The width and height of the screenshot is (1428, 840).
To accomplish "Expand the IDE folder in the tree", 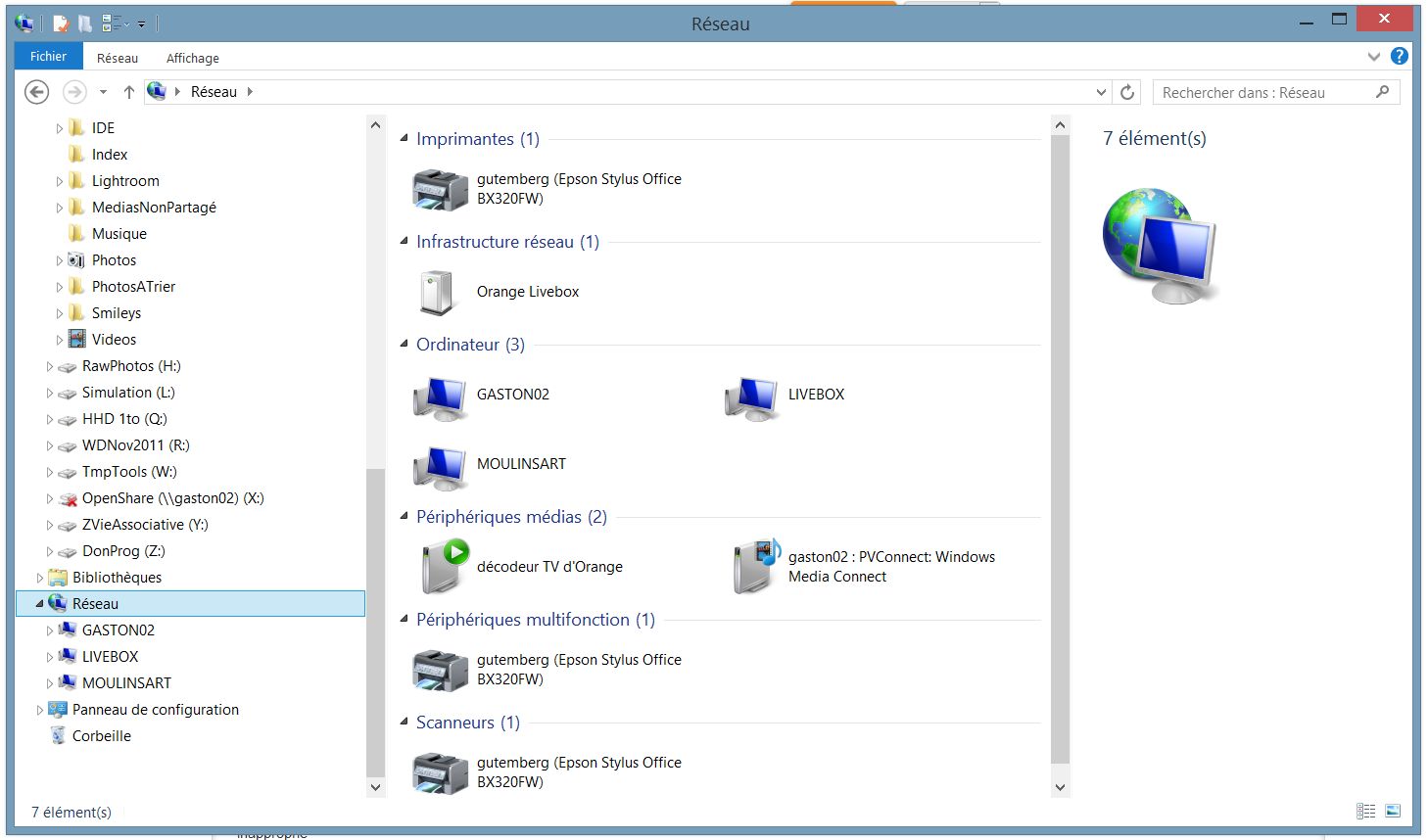I will click(x=60, y=128).
